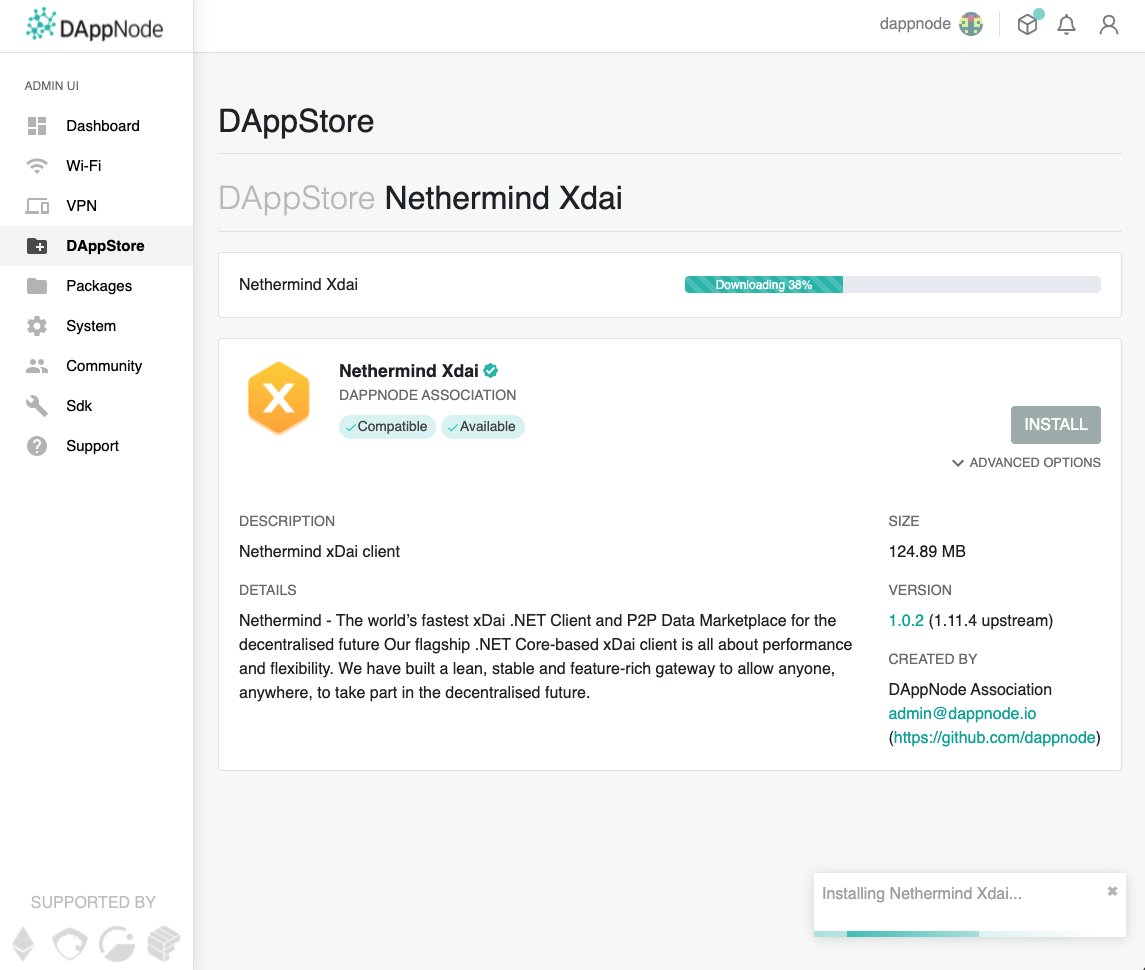Go to Dashboard page
Viewport: 1145px width, 970px height.
click(x=96, y=126)
